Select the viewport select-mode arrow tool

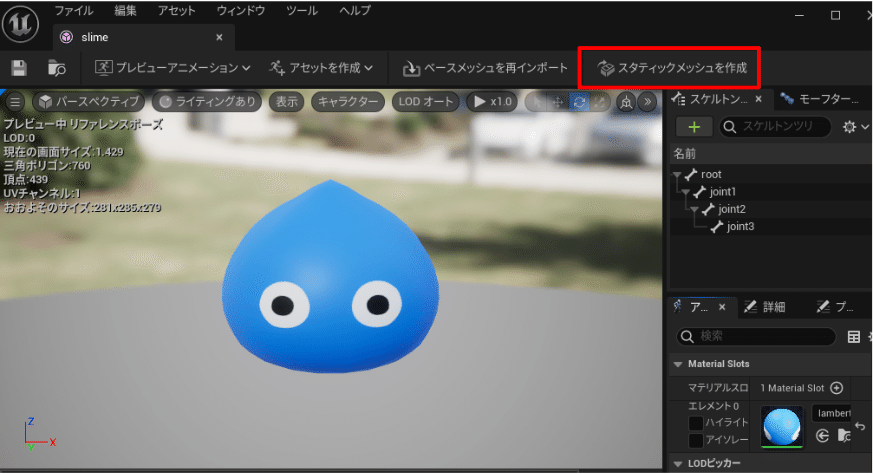536,102
